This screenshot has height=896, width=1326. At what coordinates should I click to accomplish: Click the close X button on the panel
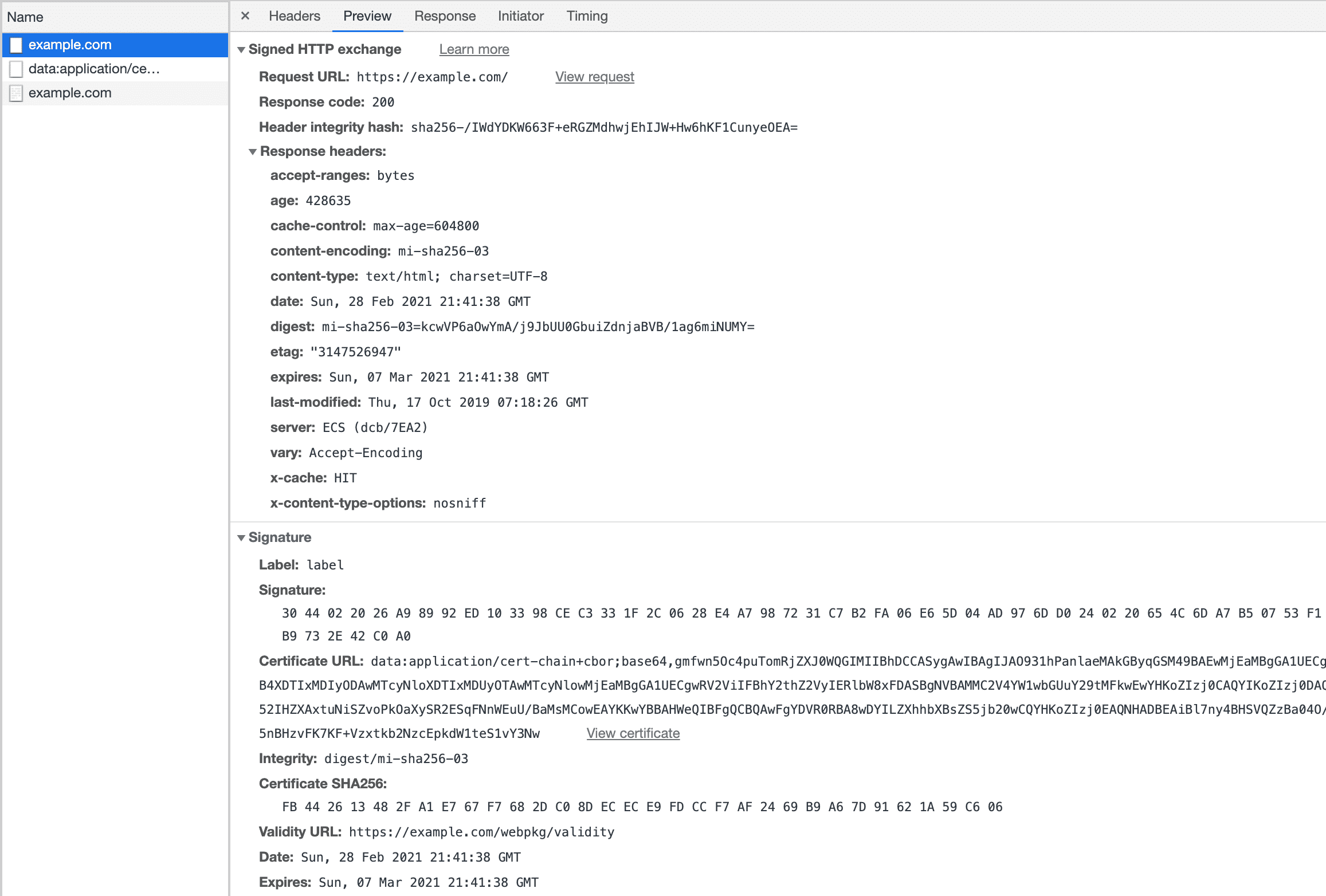(244, 16)
